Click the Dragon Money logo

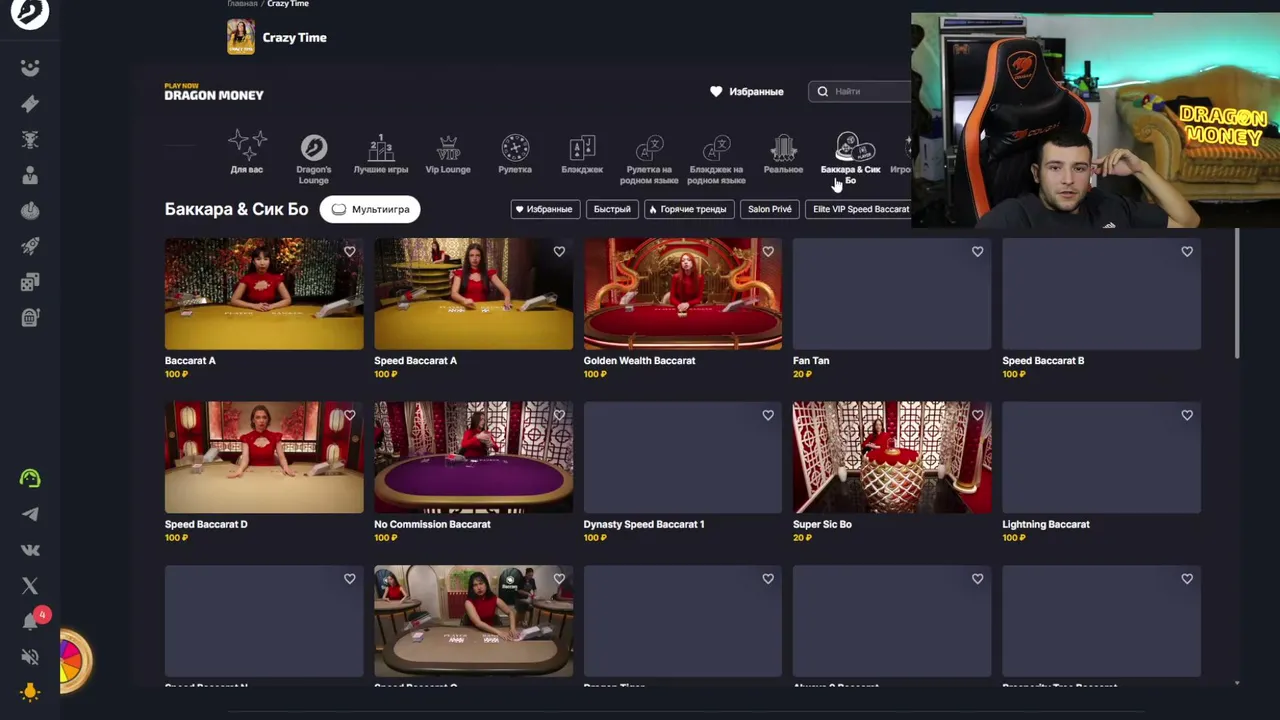click(214, 92)
